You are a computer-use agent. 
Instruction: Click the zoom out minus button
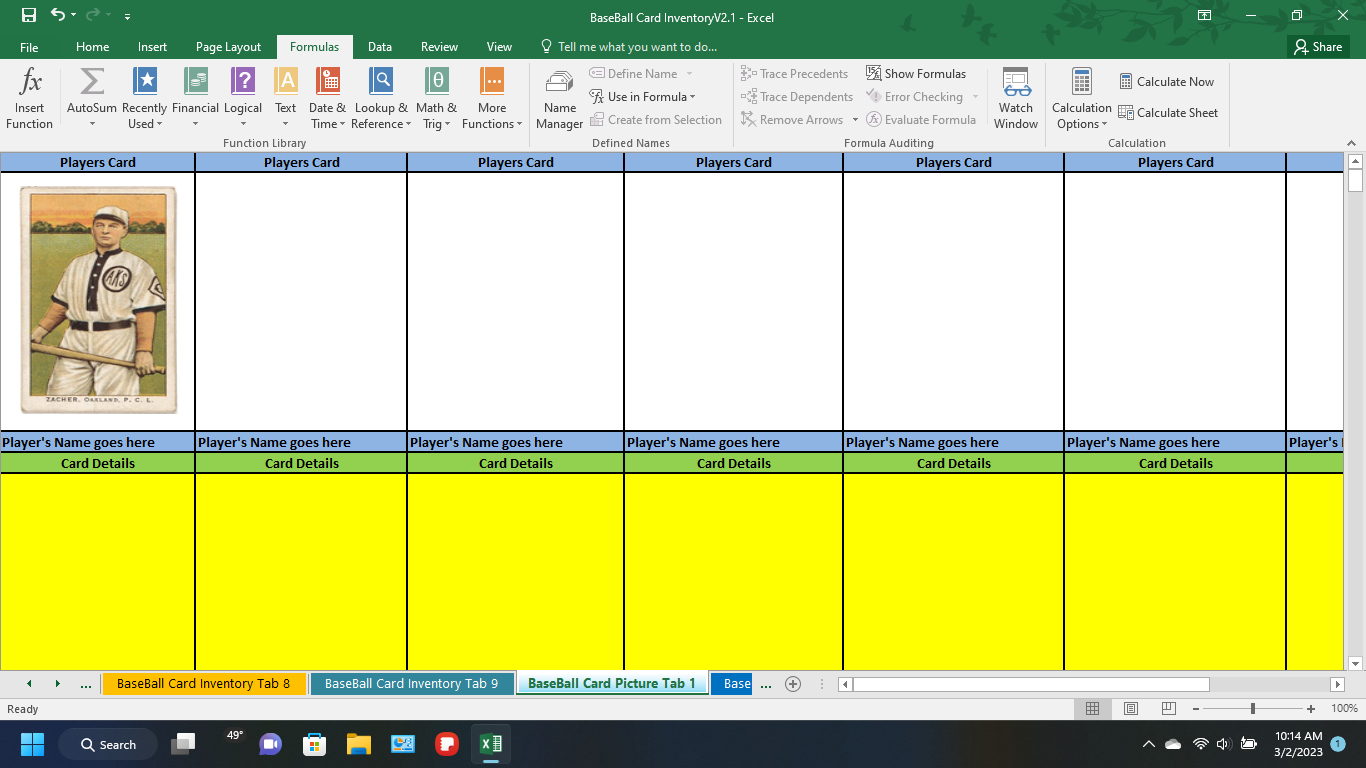click(1195, 709)
